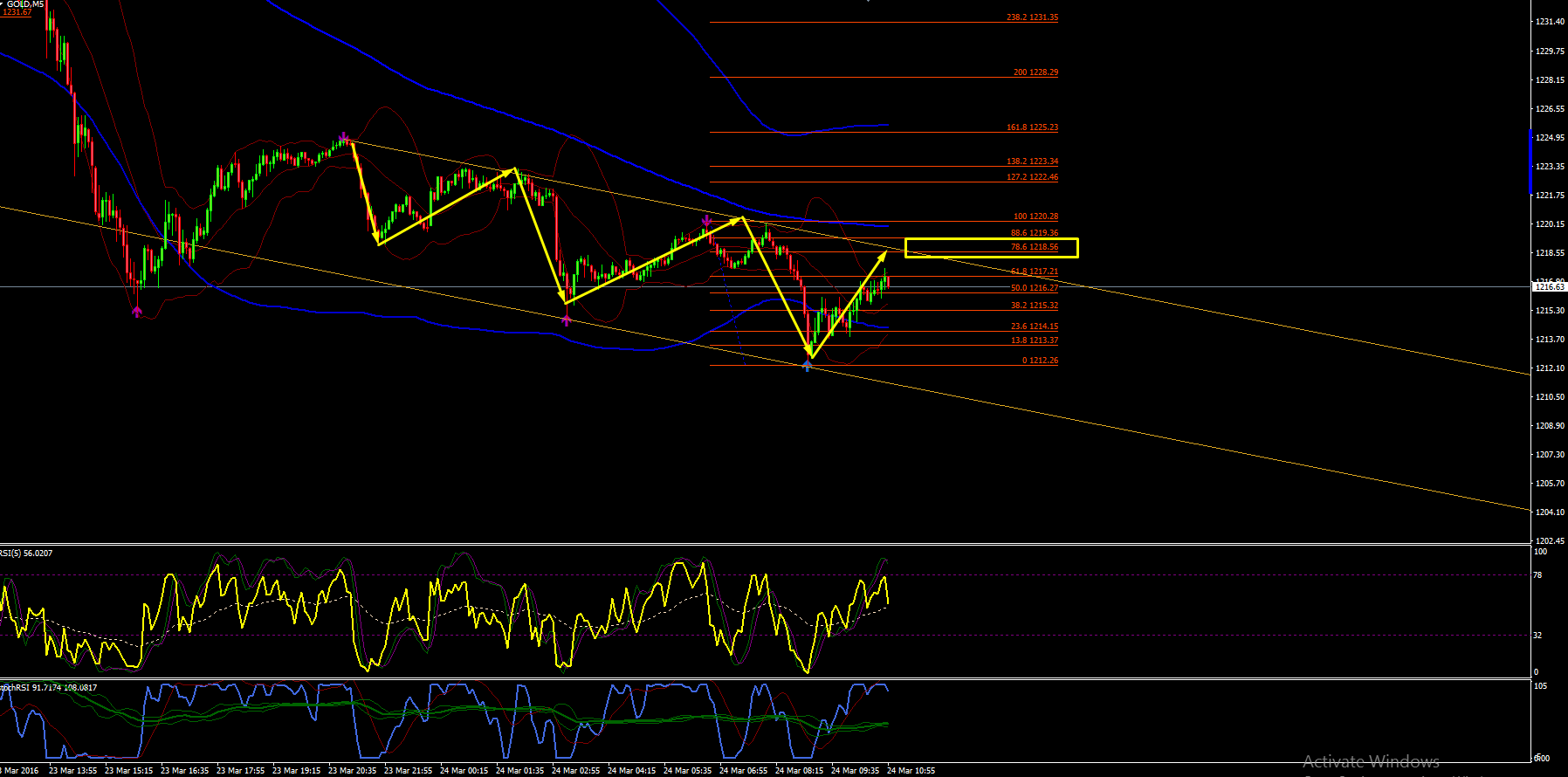
Task: Select the 127.2 1222.46 Fibonacci level label
Action: (x=1032, y=177)
